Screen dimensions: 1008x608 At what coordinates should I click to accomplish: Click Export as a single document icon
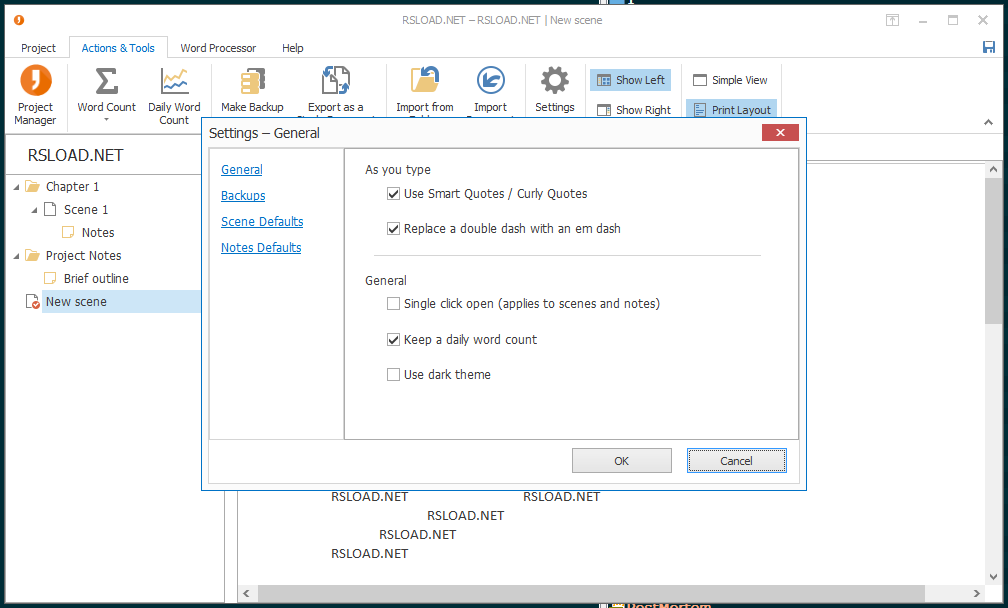click(x=336, y=80)
